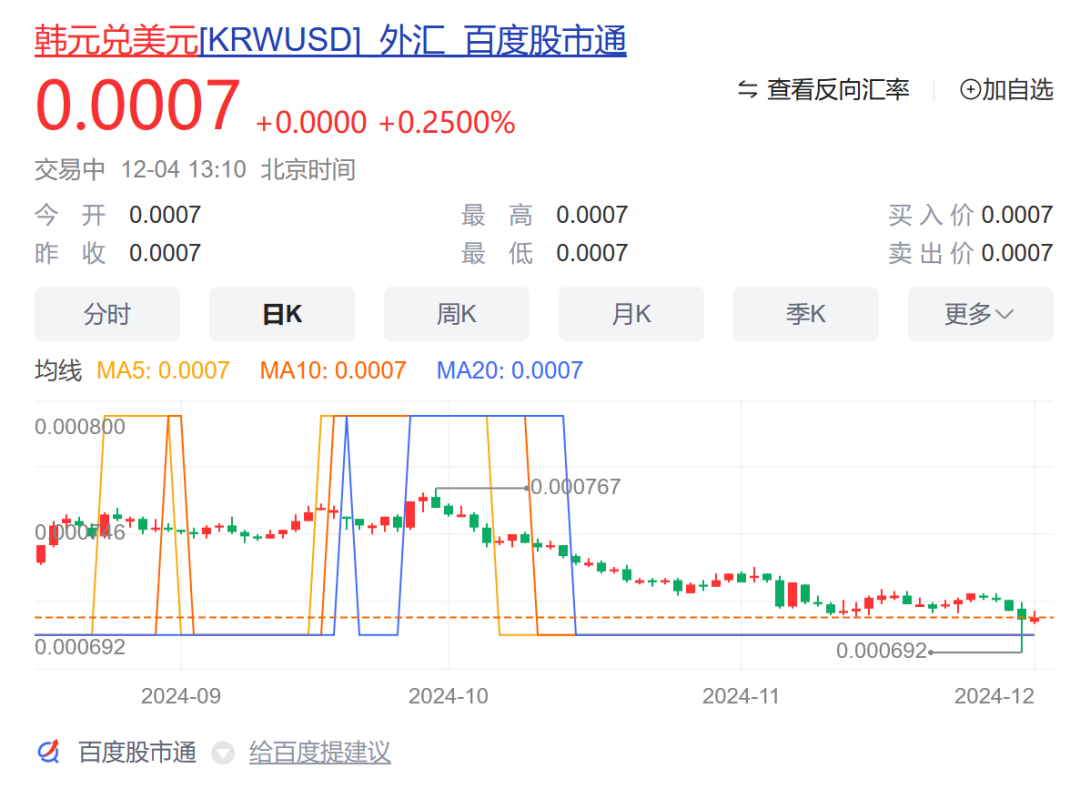
Task: Click the MA10: 0.0007 moving average label
Action: point(333,370)
